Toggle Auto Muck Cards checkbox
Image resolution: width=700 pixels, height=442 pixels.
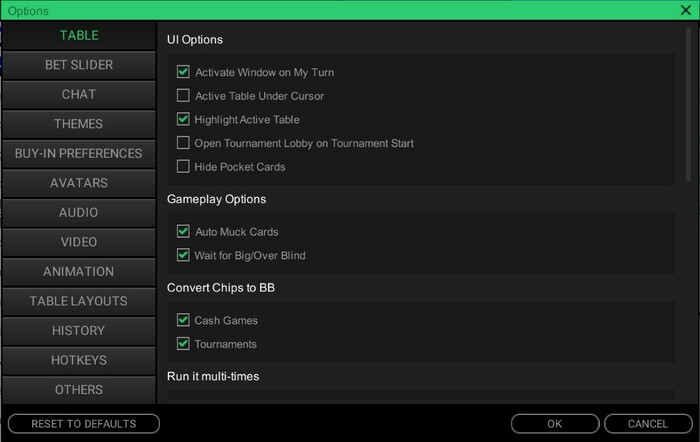click(x=183, y=231)
